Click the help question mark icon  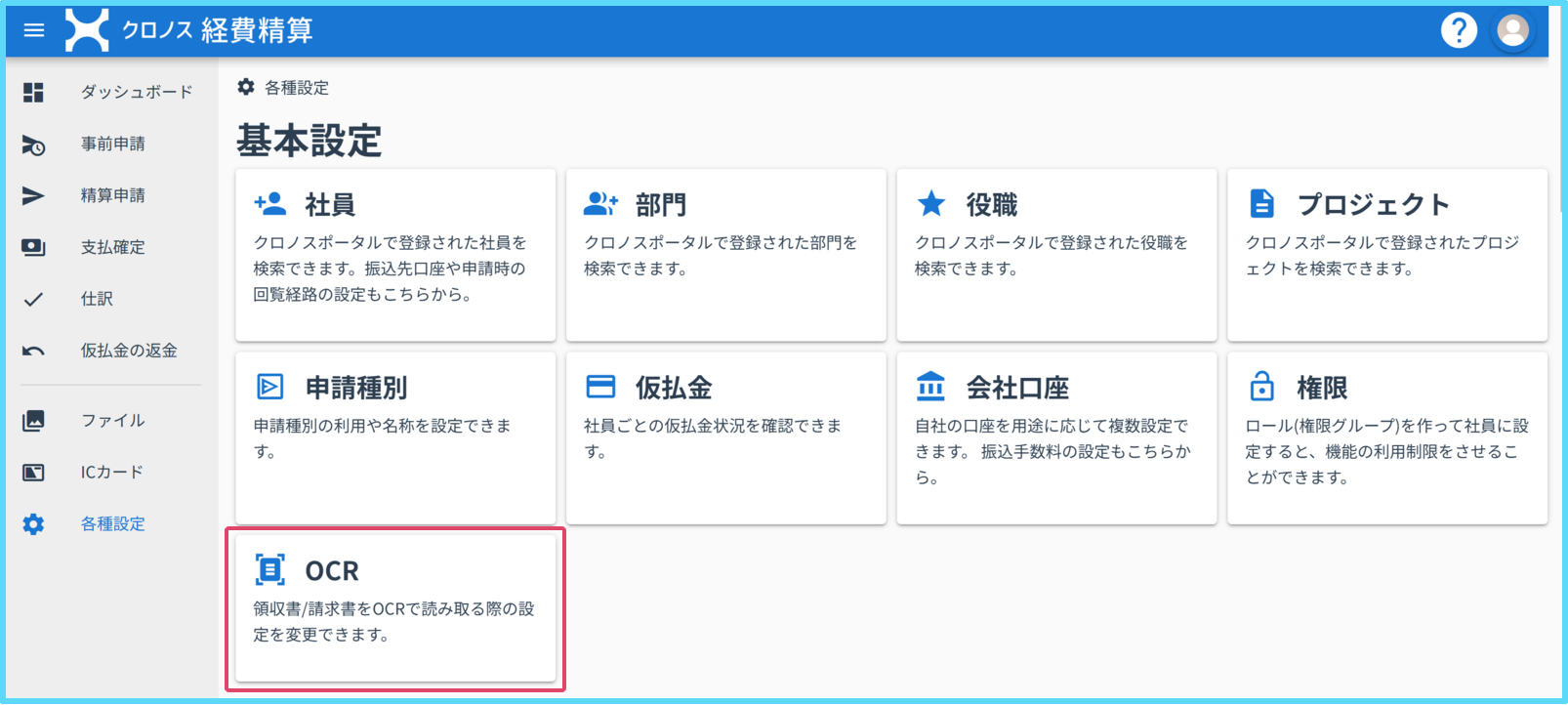1459,30
